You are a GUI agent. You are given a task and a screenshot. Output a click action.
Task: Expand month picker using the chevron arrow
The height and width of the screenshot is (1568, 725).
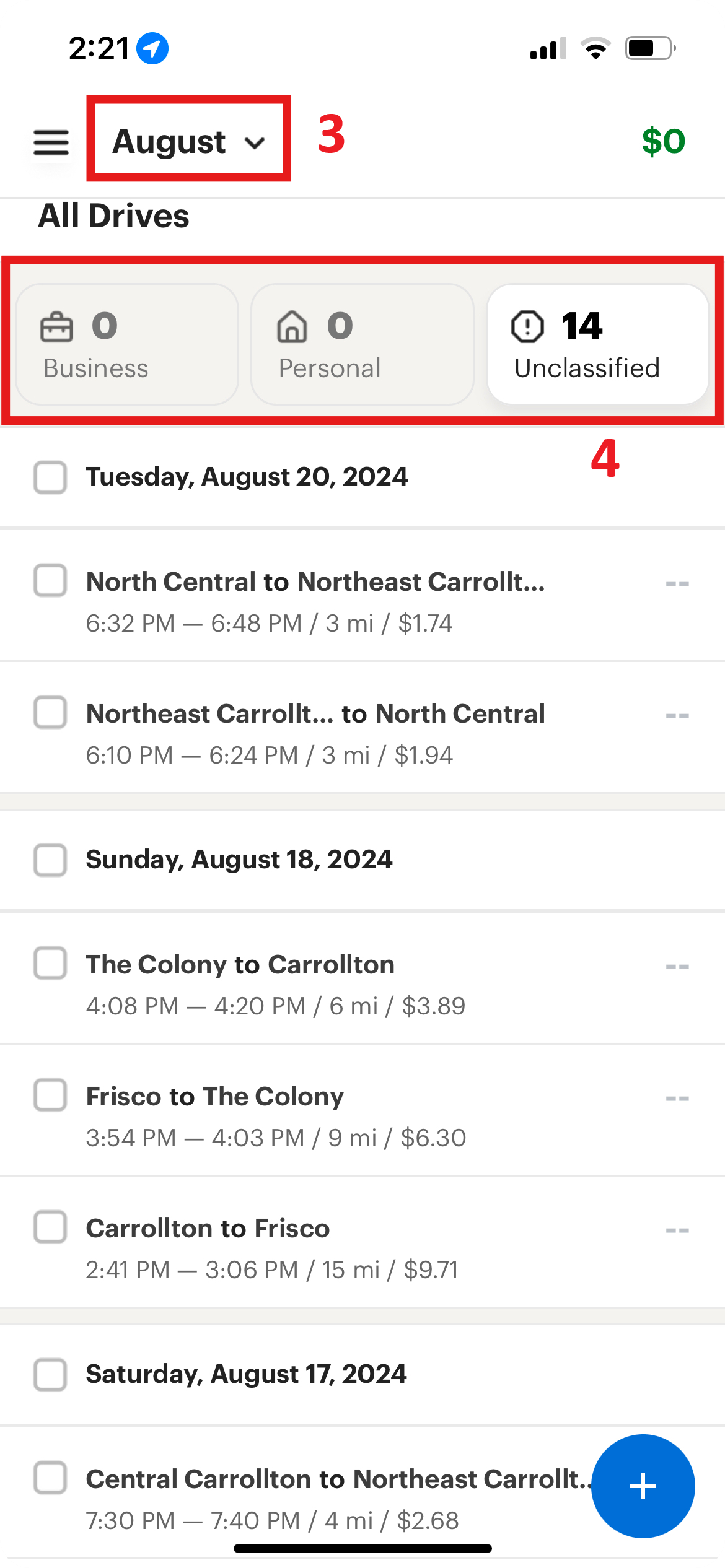coord(255,144)
